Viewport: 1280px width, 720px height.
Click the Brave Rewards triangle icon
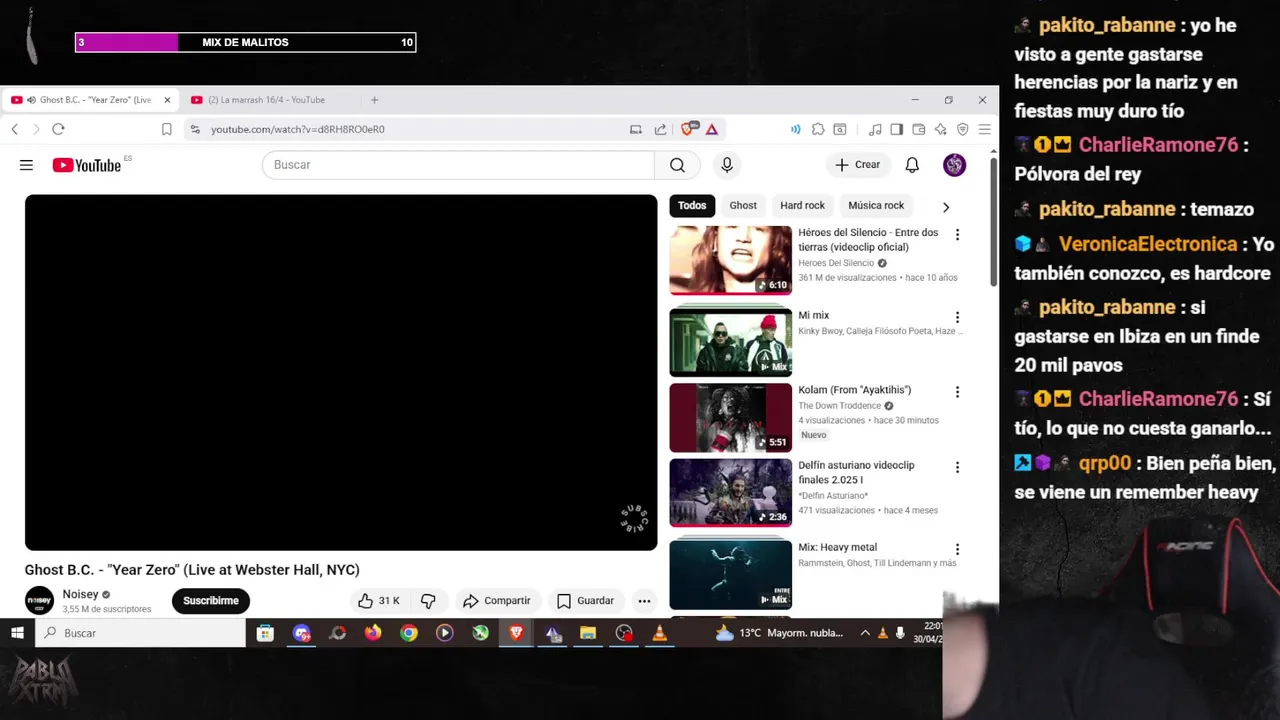712,129
